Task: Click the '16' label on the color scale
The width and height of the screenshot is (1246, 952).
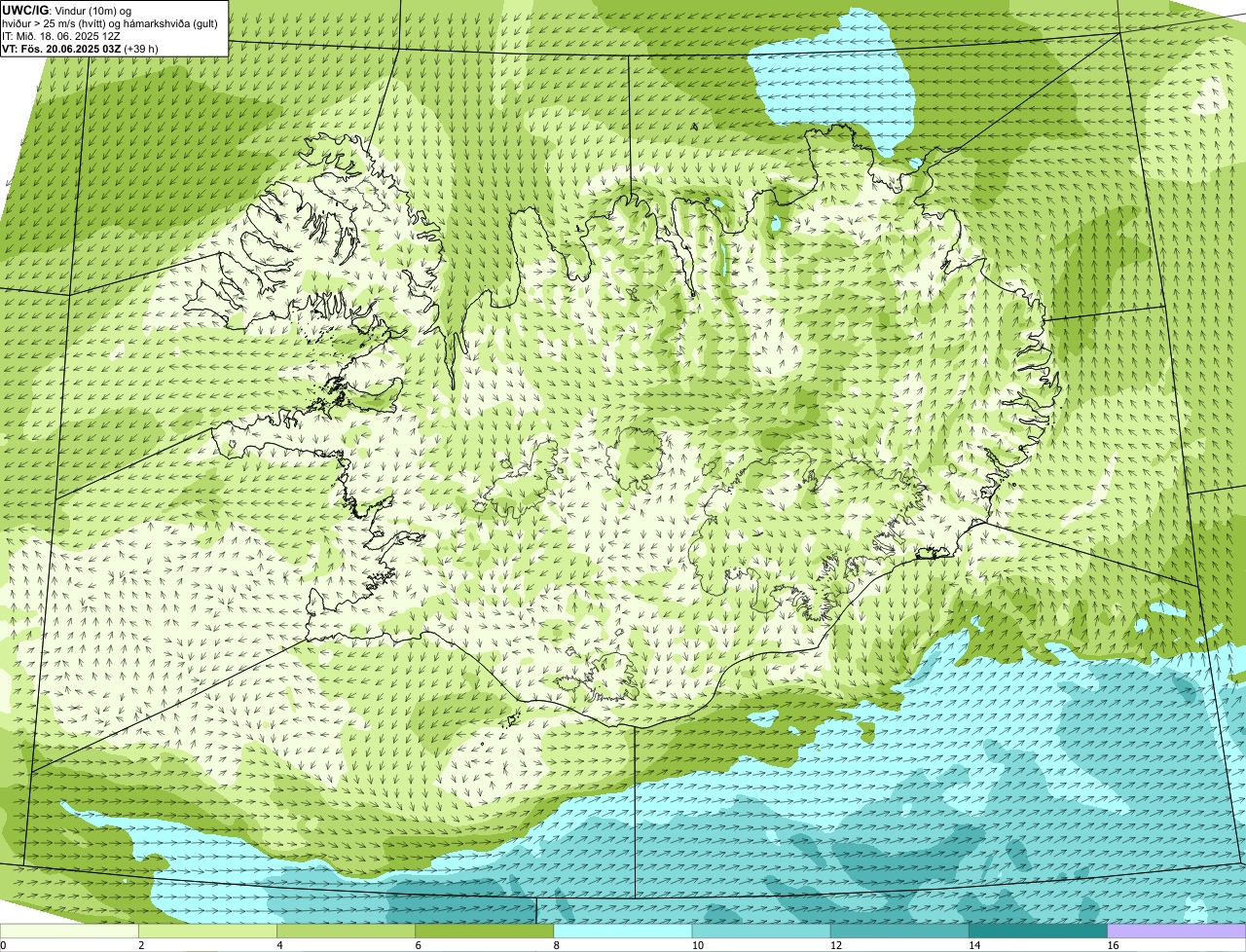Action: point(1113,945)
